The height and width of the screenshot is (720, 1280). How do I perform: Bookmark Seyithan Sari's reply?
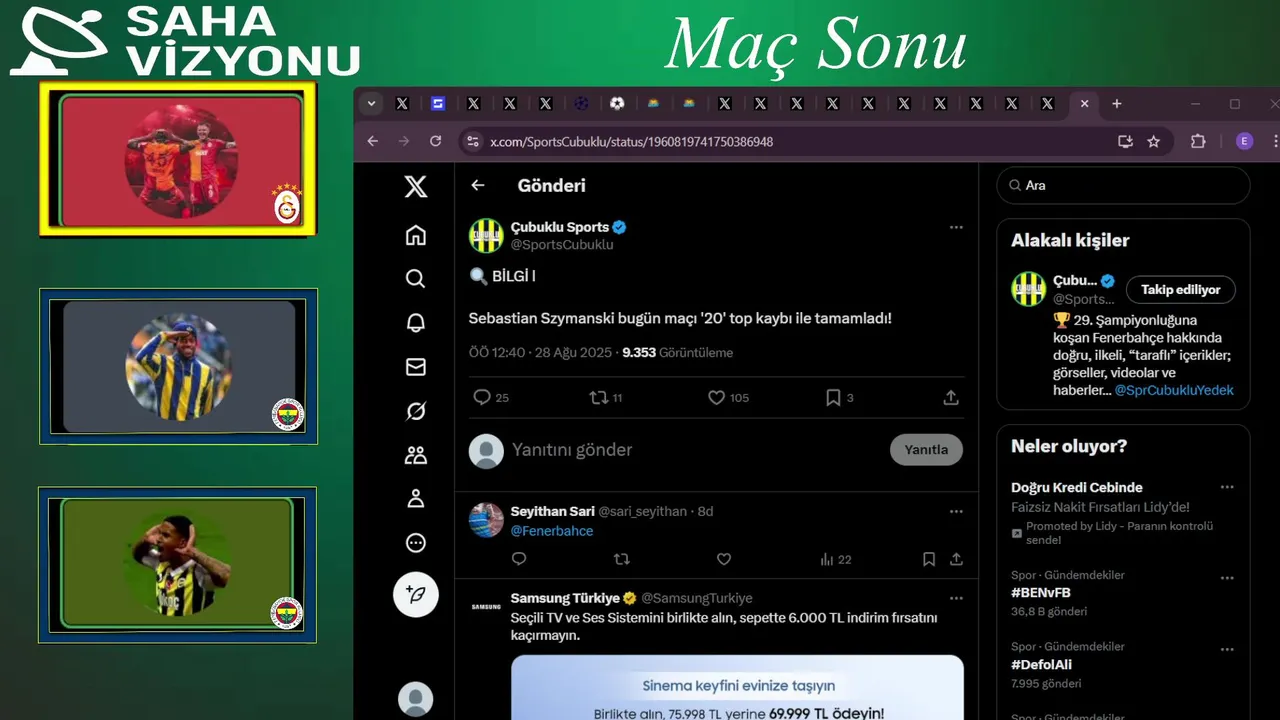pyautogui.click(x=929, y=559)
